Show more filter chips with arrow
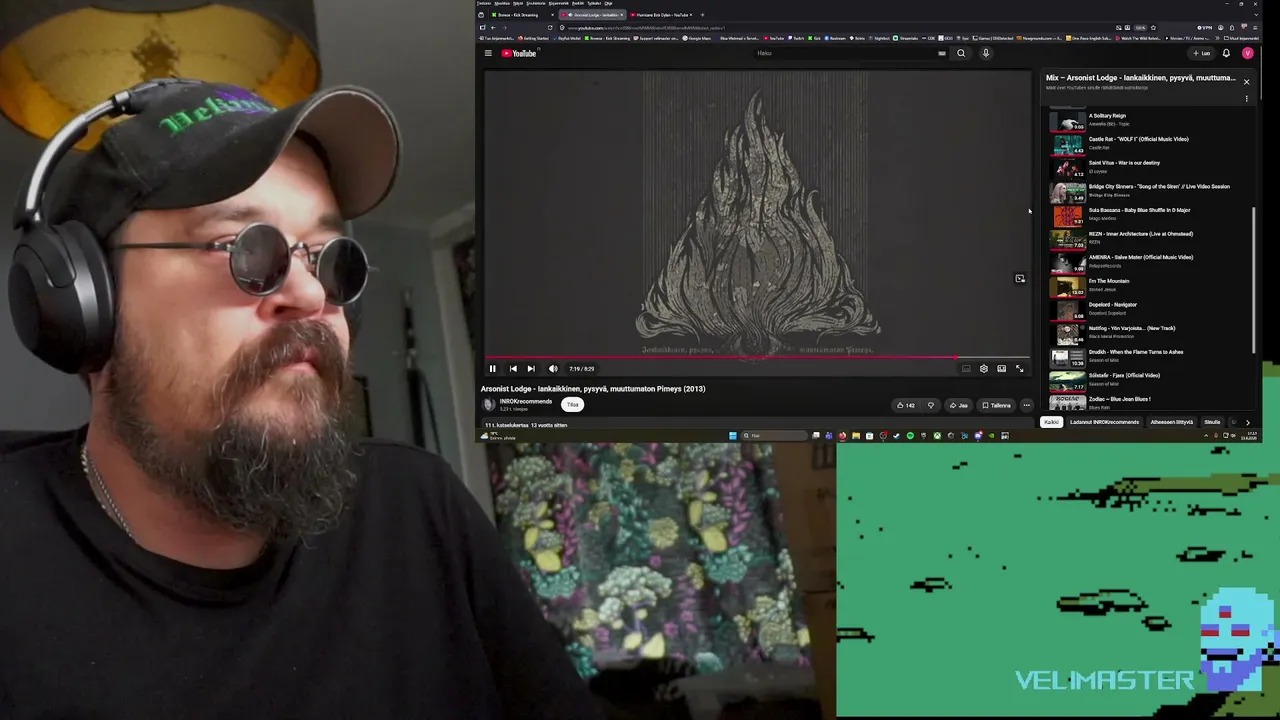Screen dimensions: 1280x720 1247,422
